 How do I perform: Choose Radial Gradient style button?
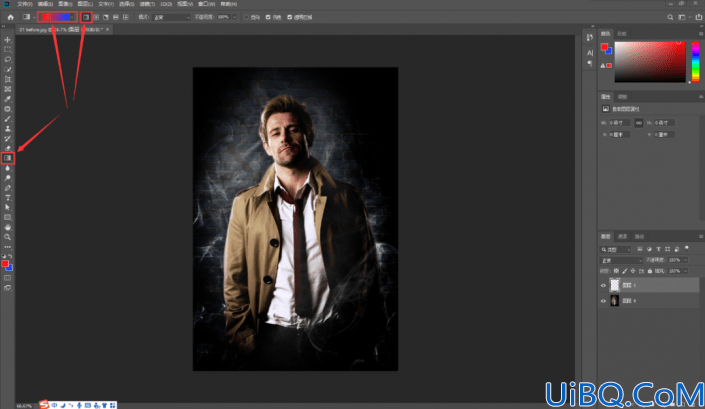click(x=96, y=17)
